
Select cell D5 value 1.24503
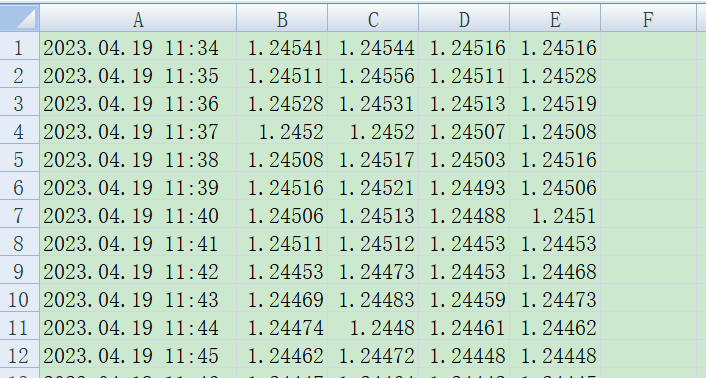click(464, 158)
